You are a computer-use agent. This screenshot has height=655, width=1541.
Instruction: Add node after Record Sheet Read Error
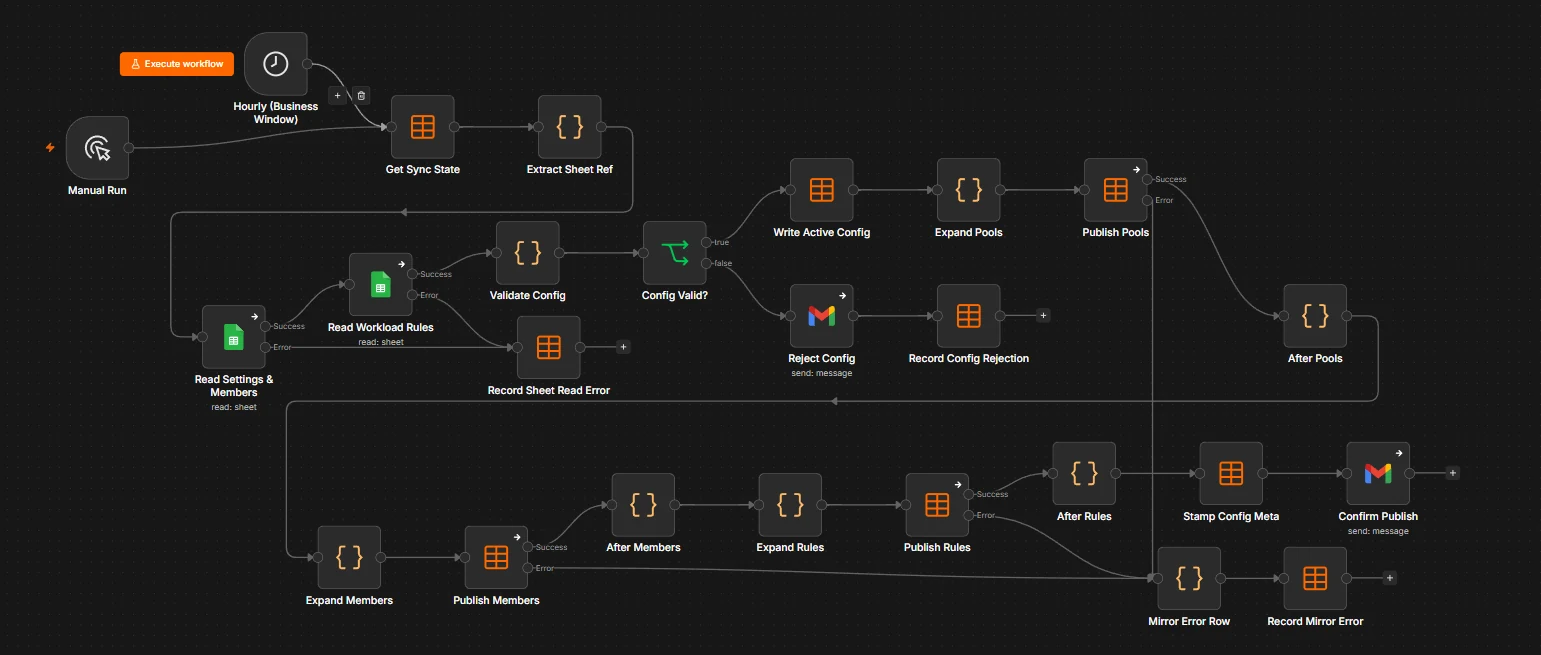point(623,347)
